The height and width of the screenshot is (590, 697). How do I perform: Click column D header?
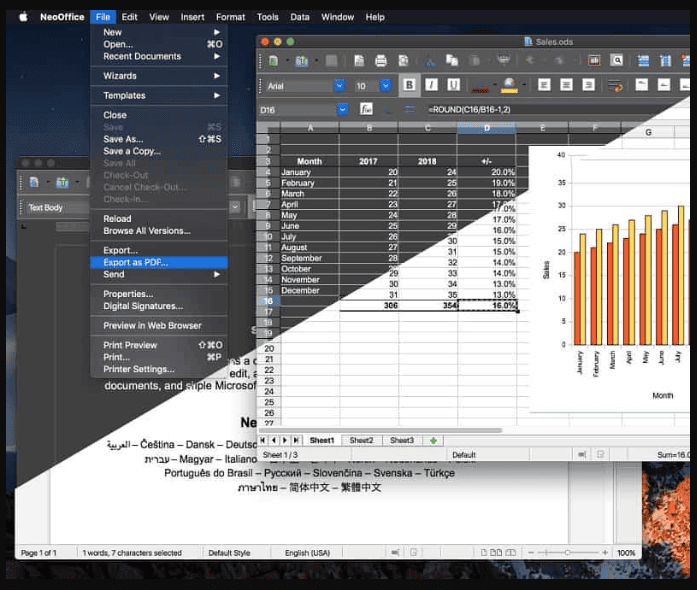(487, 128)
